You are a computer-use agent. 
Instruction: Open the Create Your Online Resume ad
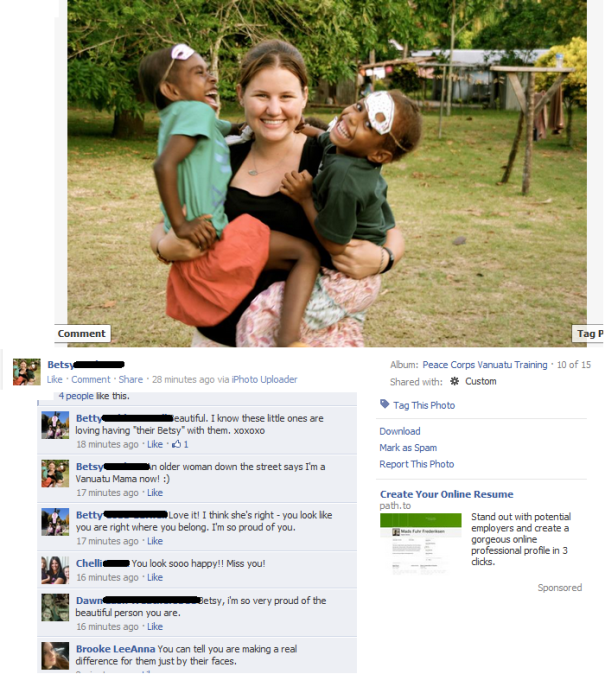446,494
